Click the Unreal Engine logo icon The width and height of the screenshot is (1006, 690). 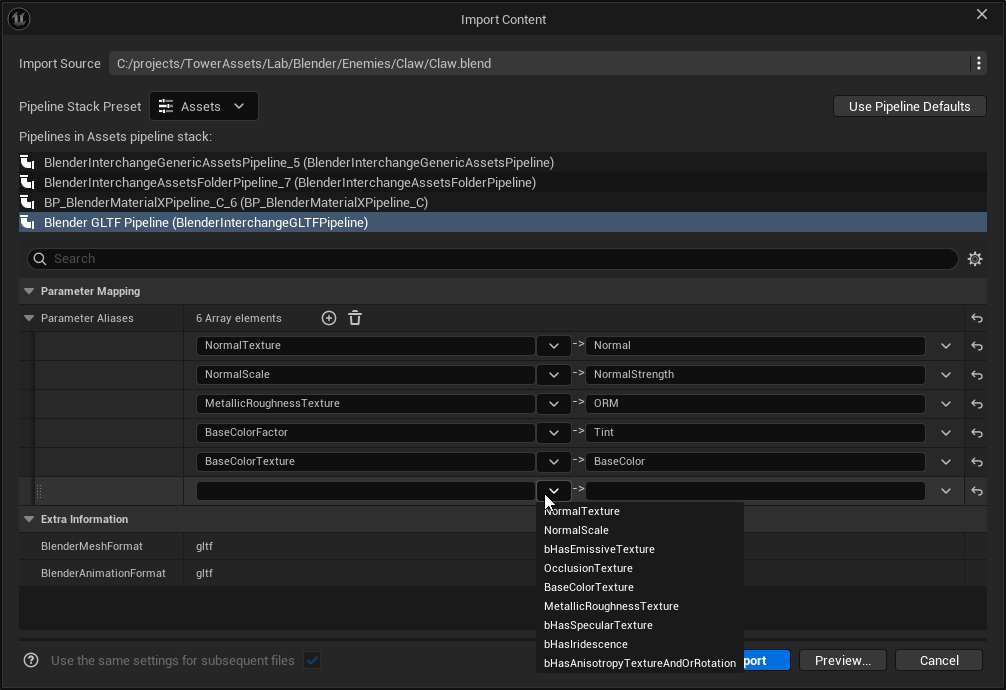coord(19,18)
